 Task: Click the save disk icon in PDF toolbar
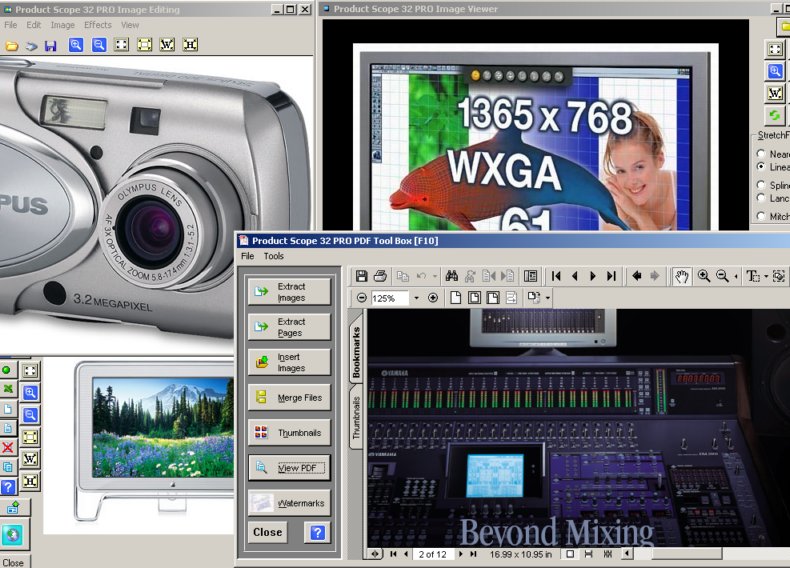(x=361, y=276)
